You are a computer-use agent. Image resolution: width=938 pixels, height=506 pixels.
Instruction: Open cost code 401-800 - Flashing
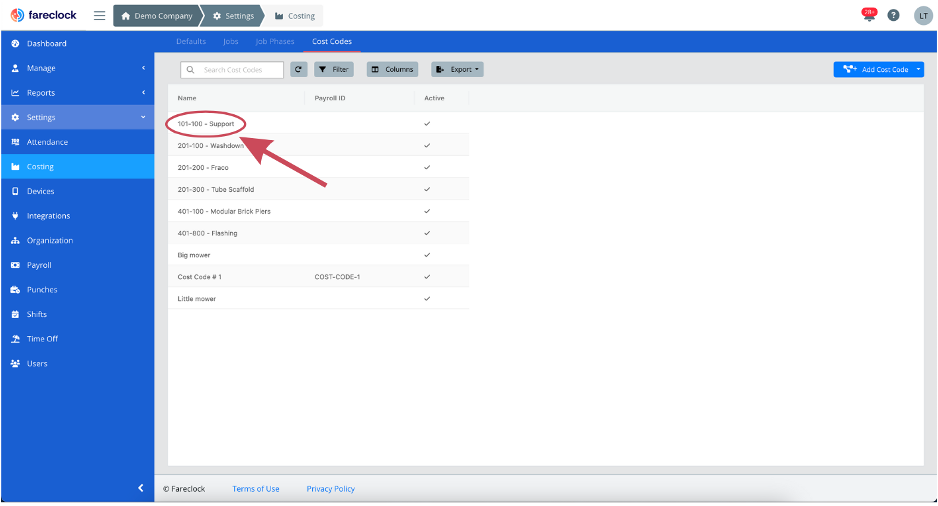click(207, 233)
